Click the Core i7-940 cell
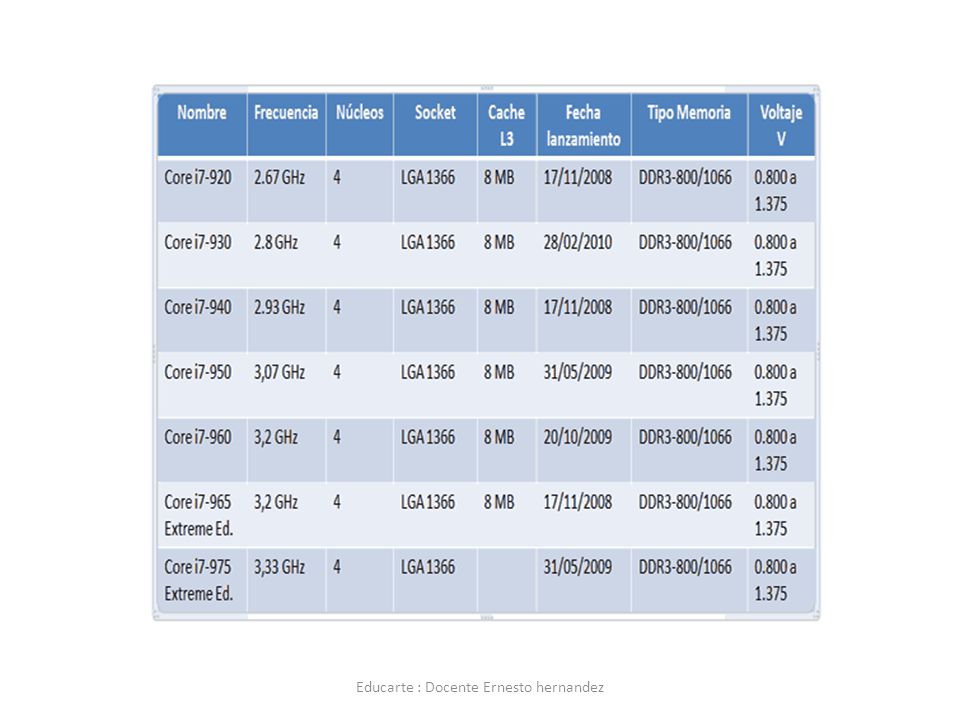The image size is (960, 720). point(202,320)
